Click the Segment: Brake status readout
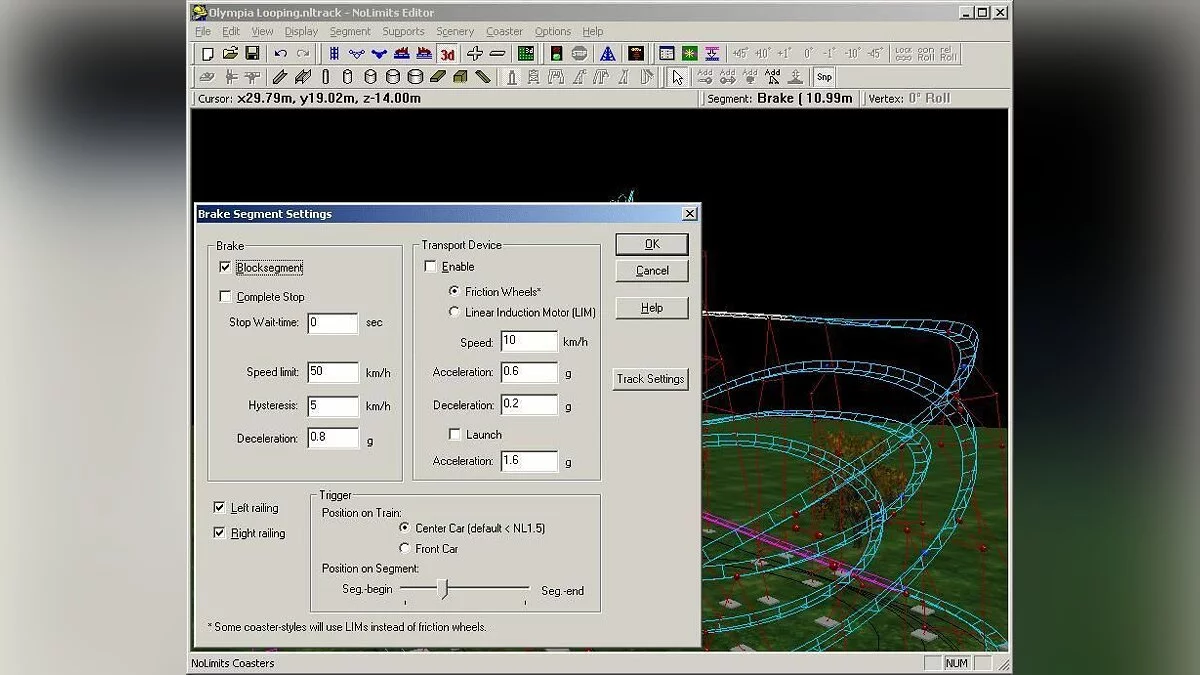Screen dimensions: 1200x675 (780, 98)
